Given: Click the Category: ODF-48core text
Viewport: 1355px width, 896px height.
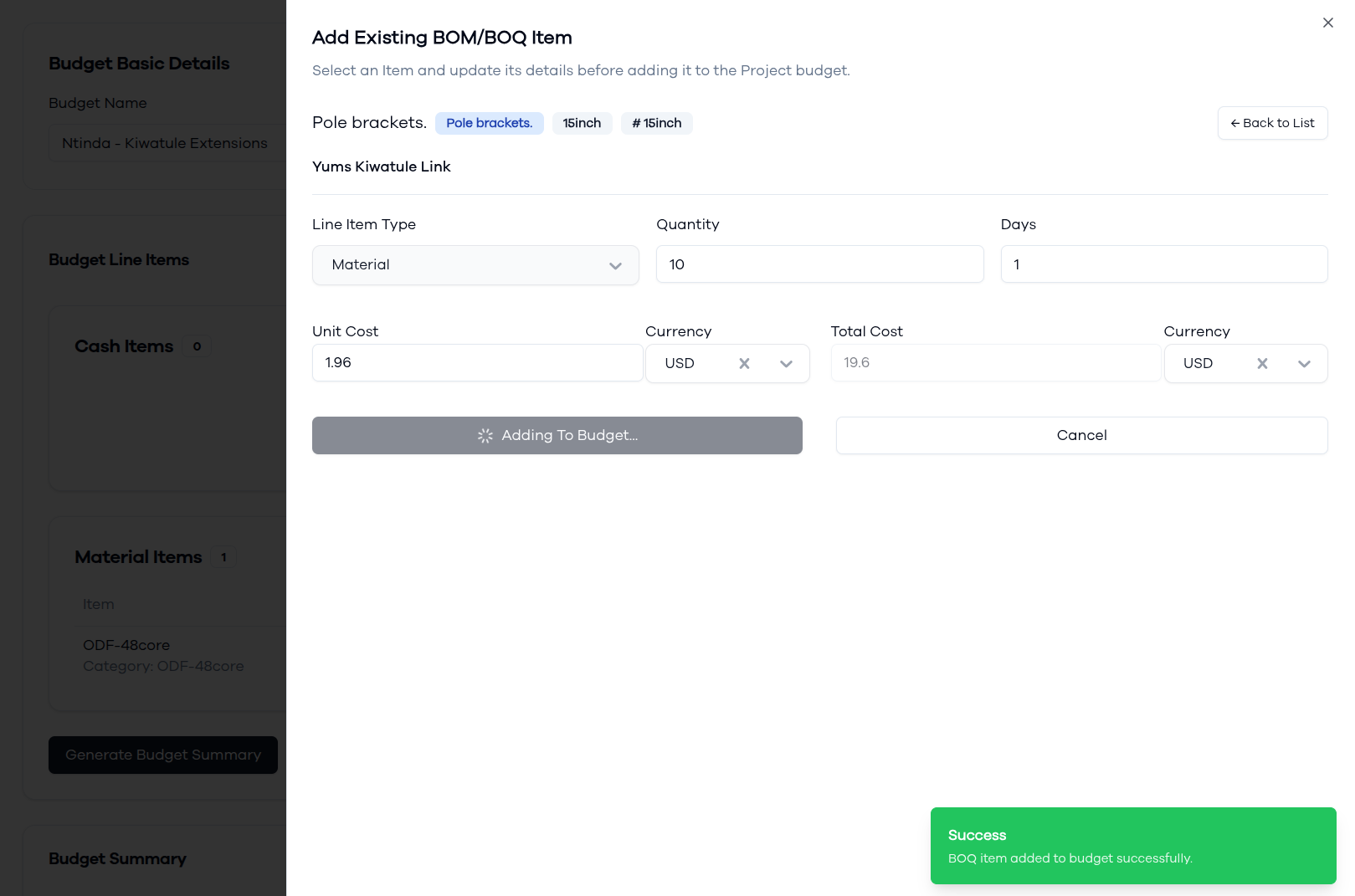Looking at the screenshot, I should [x=163, y=666].
